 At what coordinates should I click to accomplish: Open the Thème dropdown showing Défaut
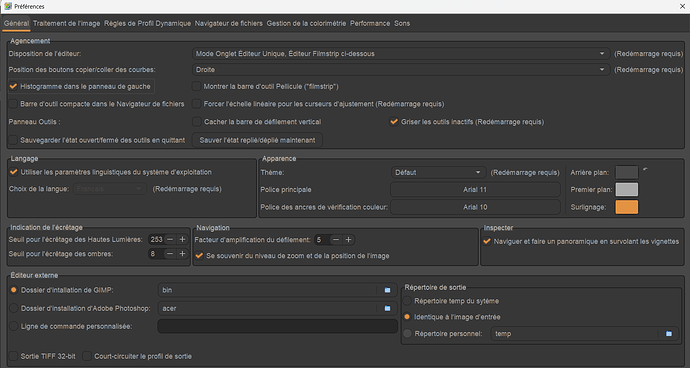pyautogui.click(x=438, y=173)
